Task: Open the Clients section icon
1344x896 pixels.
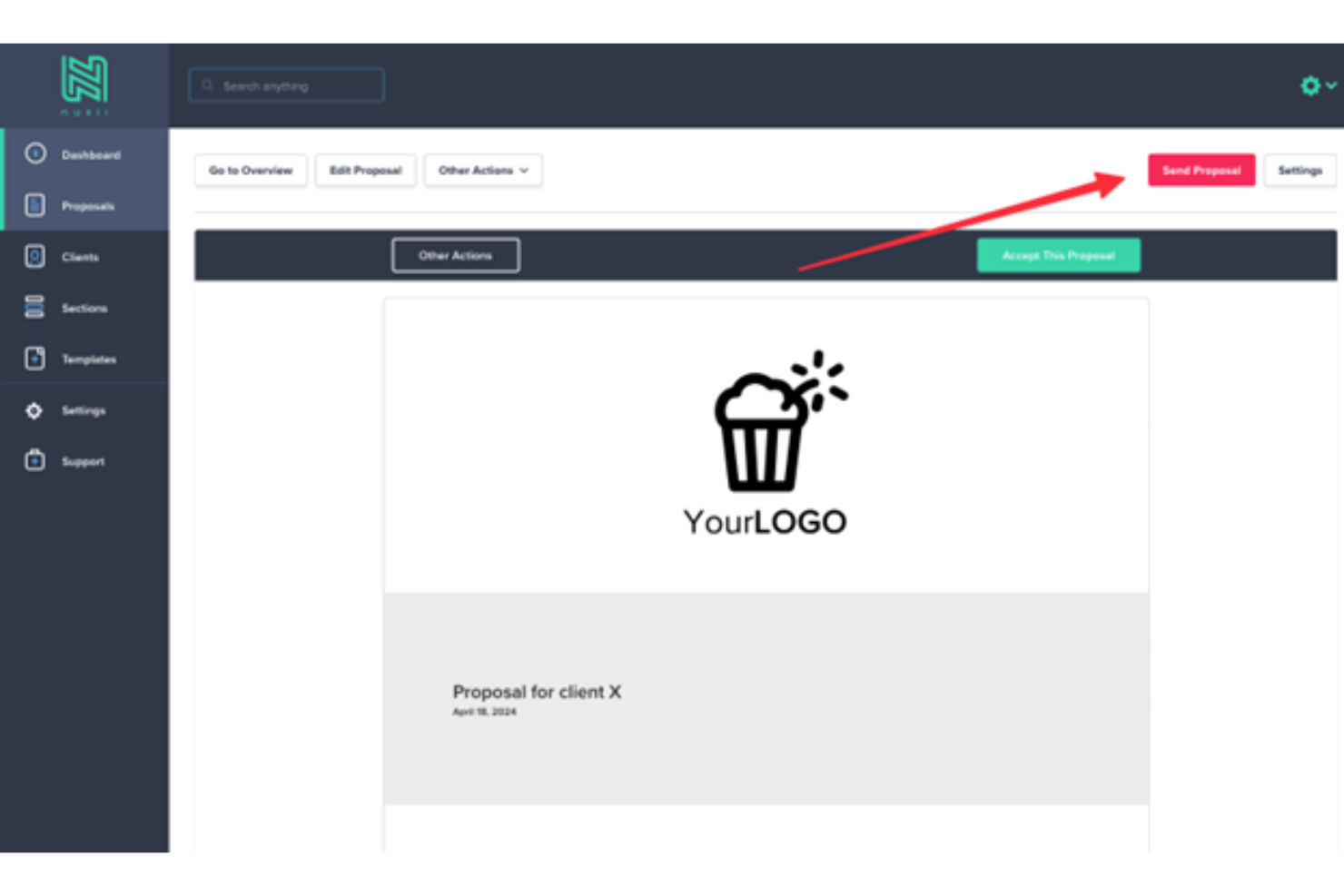Action: point(34,257)
